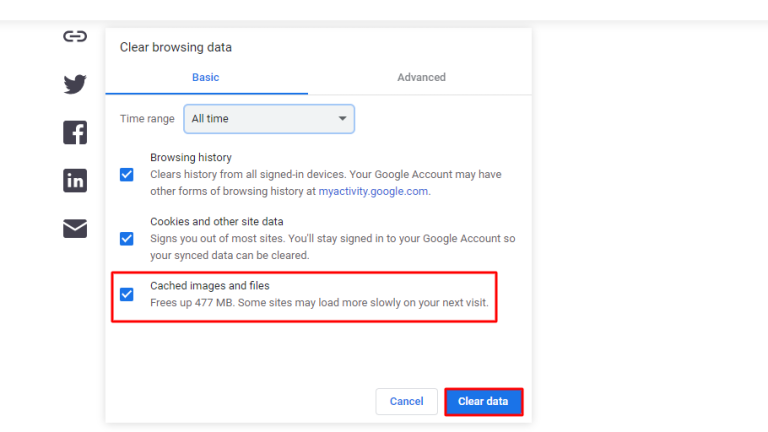This screenshot has width=768, height=432.
Task: Uncheck the Browsing history checkbox
Action: [x=126, y=174]
